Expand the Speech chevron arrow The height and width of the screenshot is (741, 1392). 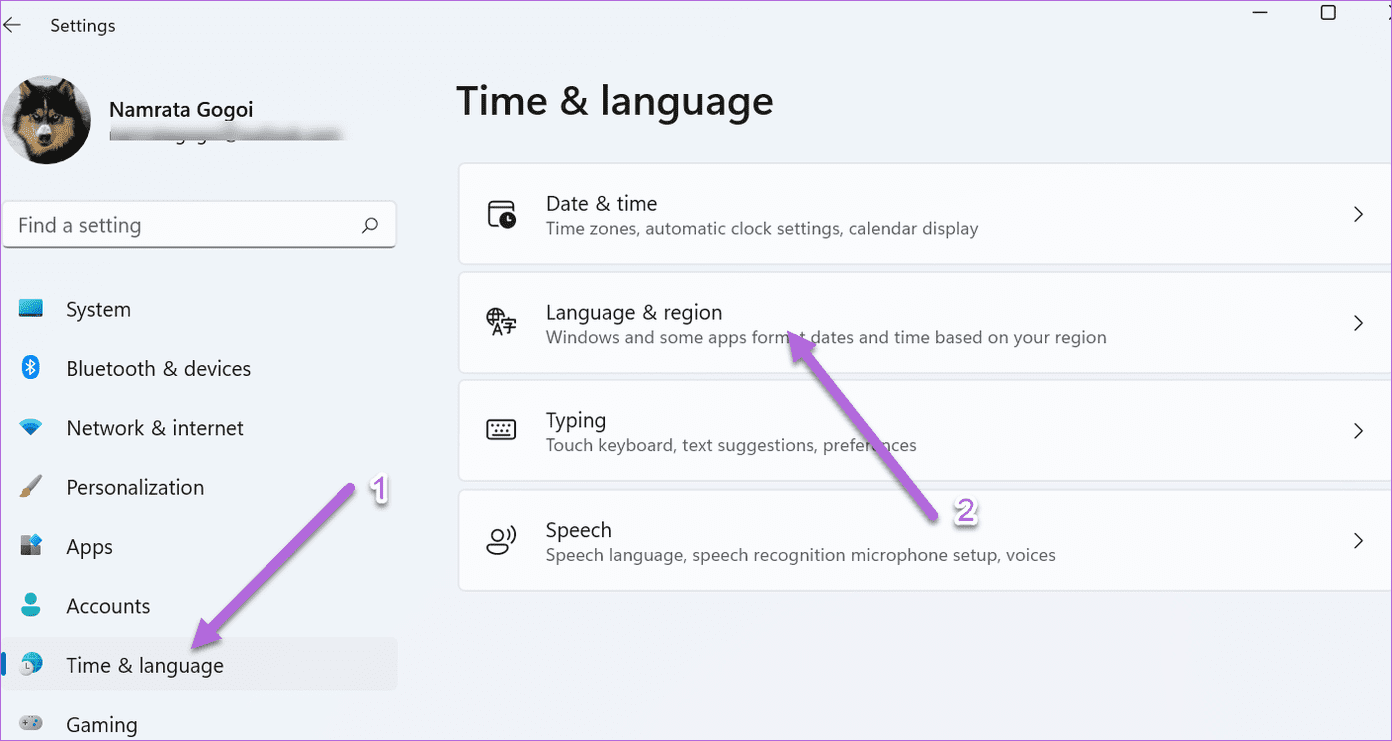pyautogui.click(x=1358, y=541)
